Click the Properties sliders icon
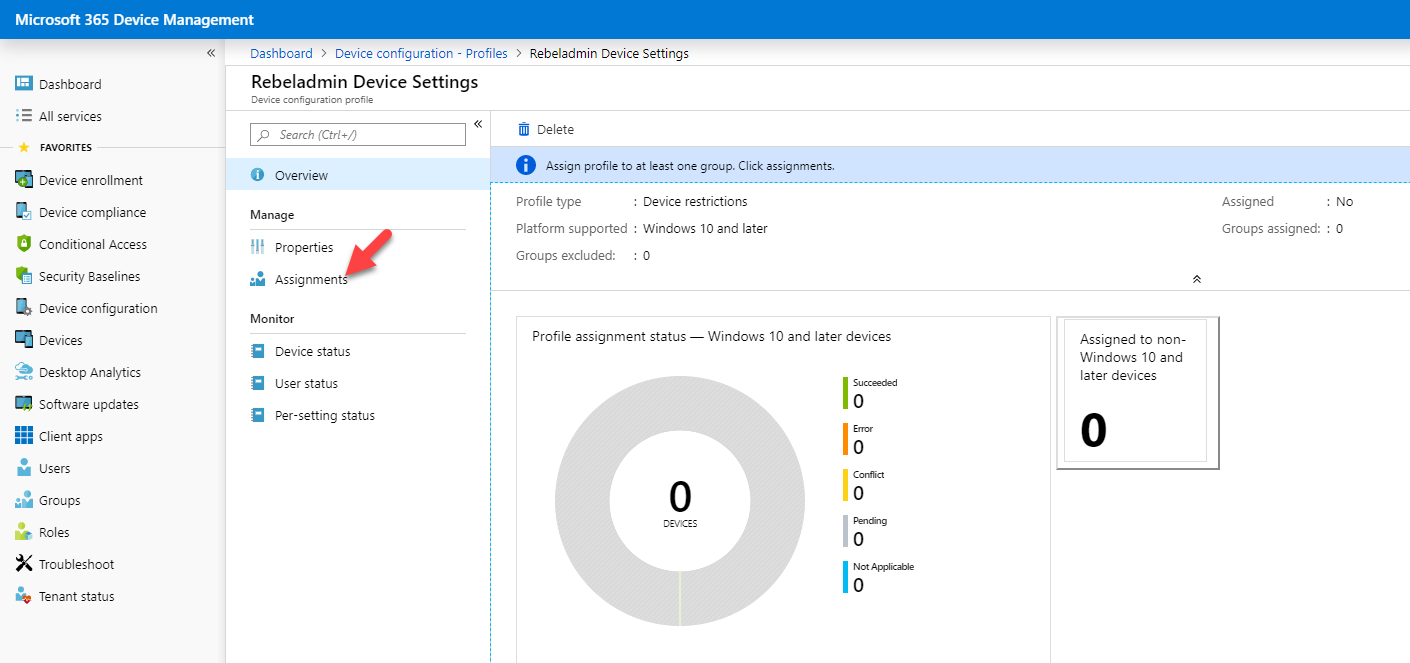 pyautogui.click(x=257, y=247)
